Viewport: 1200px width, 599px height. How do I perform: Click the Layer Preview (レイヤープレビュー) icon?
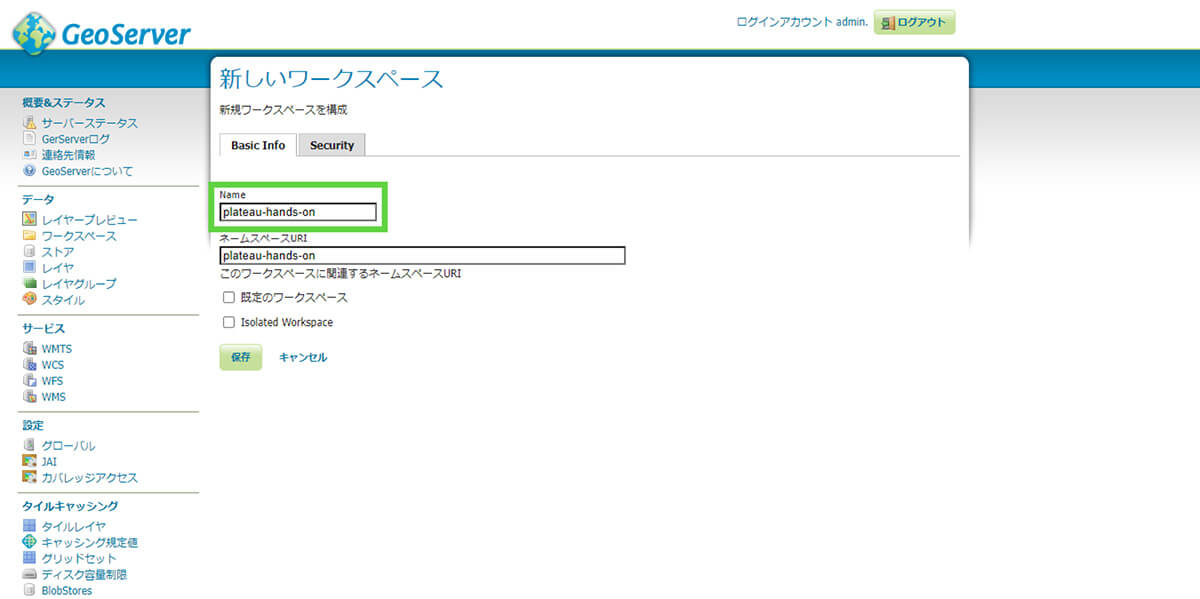(x=30, y=220)
